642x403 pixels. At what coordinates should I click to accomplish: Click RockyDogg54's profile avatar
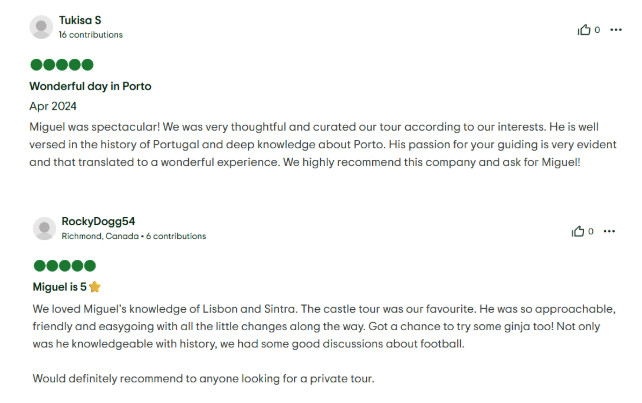(x=44, y=228)
